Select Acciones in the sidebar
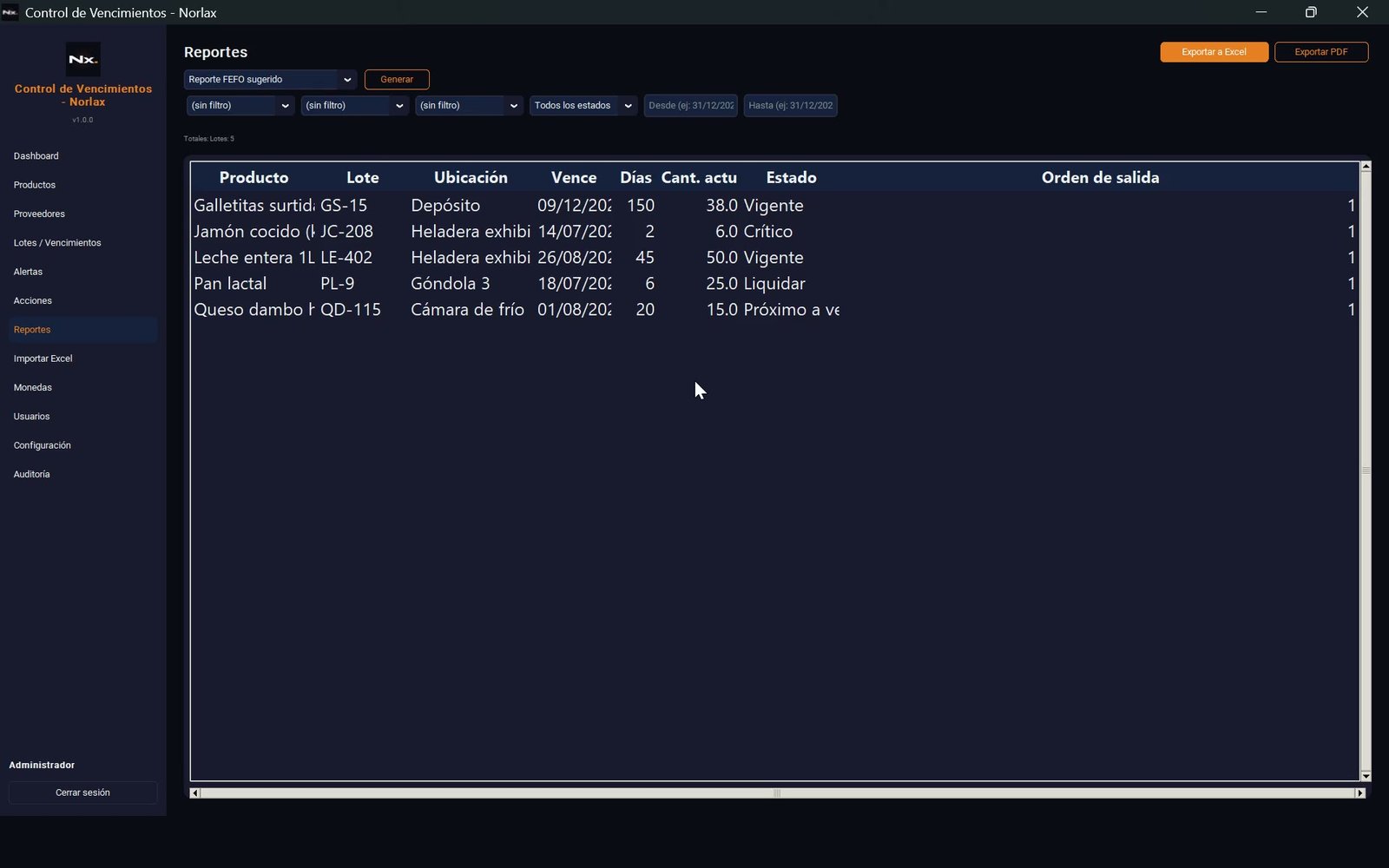This screenshot has height=868, width=1389. 82,300
